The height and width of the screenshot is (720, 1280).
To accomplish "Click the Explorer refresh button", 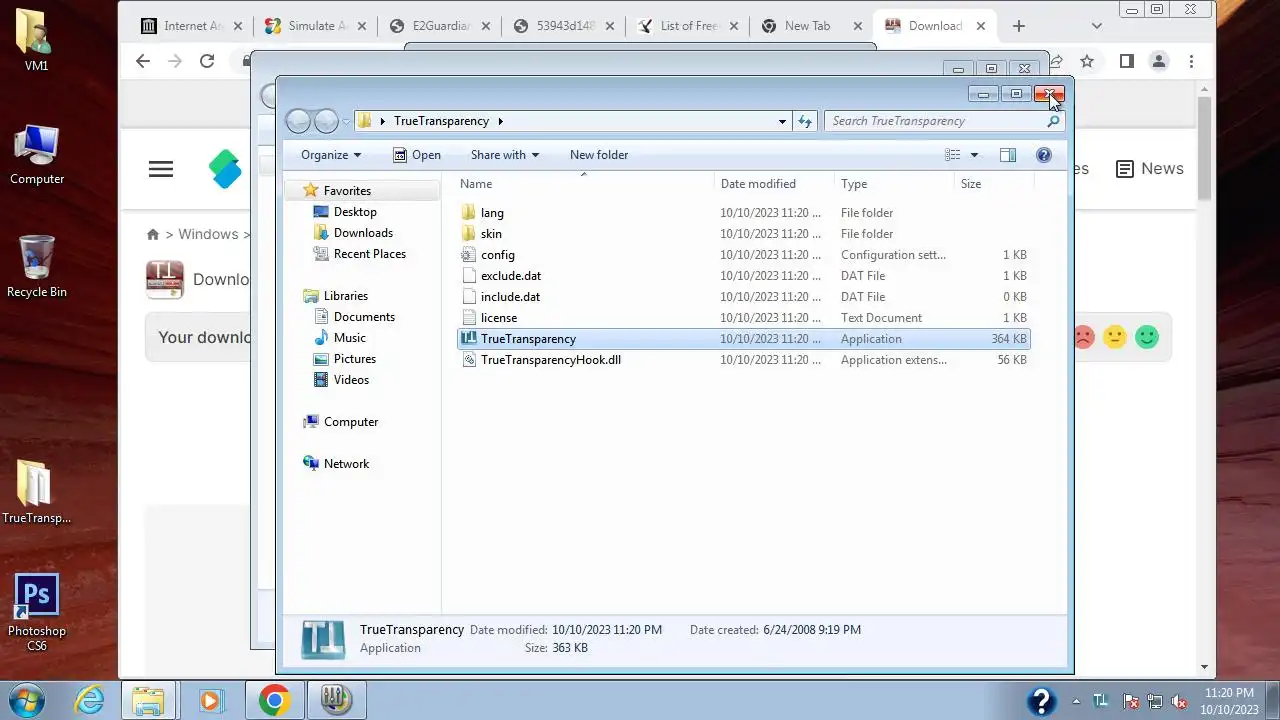I will [805, 121].
